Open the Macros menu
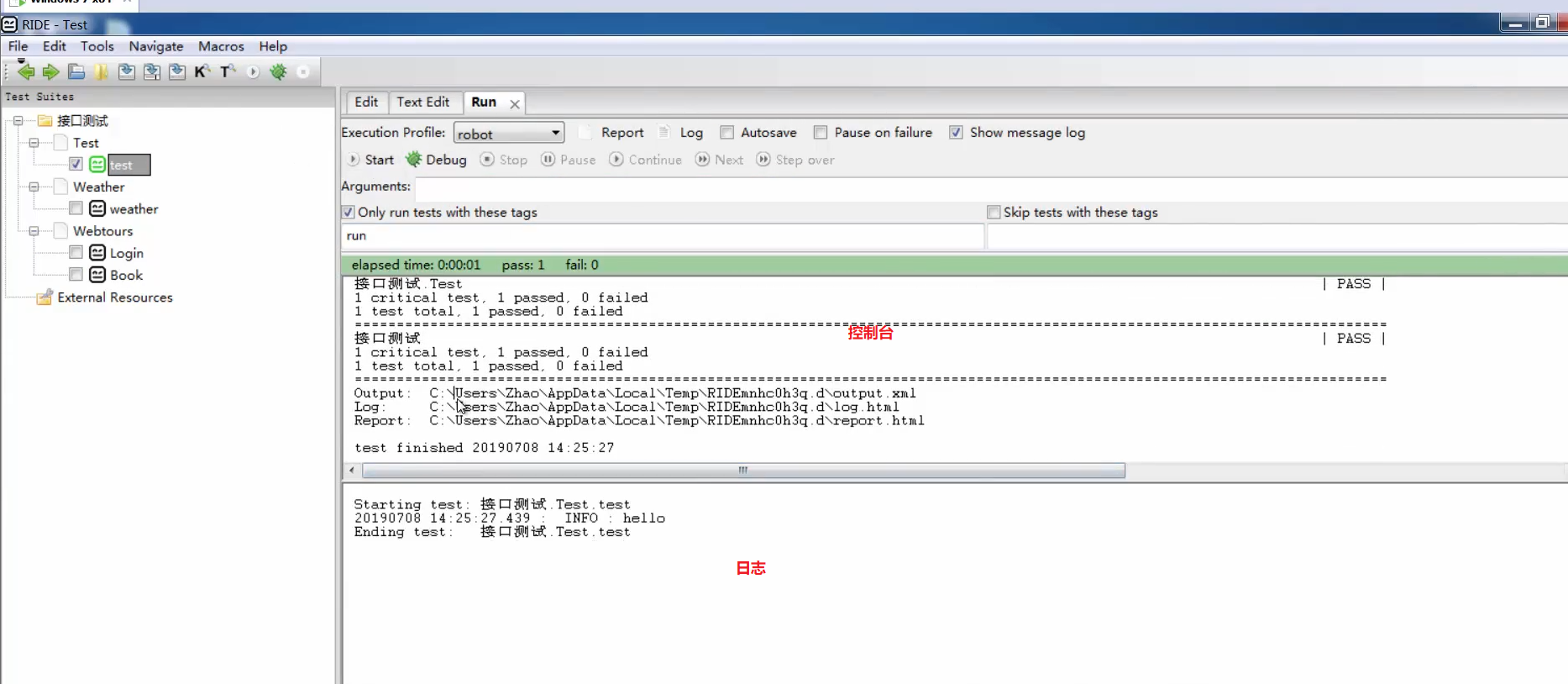 pyautogui.click(x=221, y=46)
